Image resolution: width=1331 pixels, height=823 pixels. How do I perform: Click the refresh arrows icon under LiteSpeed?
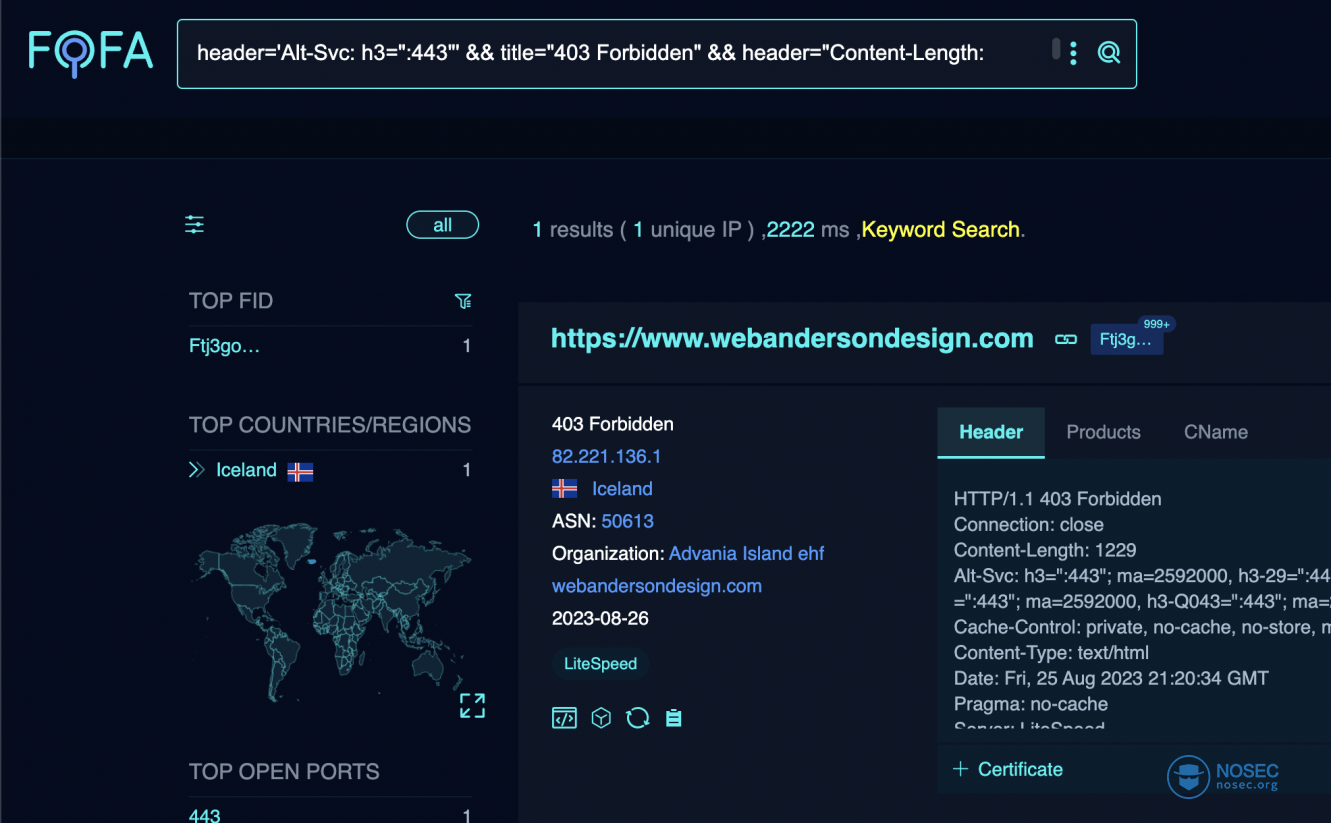pyautogui.click(x=638, y=718)
